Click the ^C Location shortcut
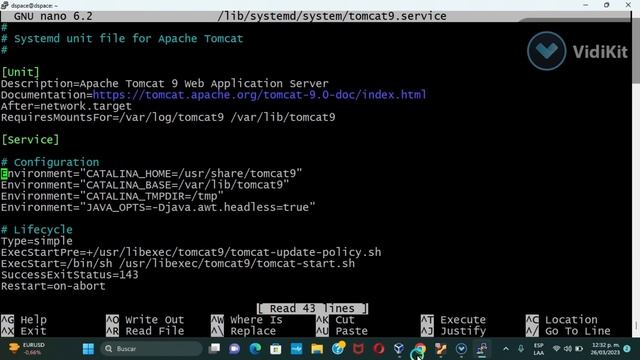The image size is (640, 360). [562, 320]
